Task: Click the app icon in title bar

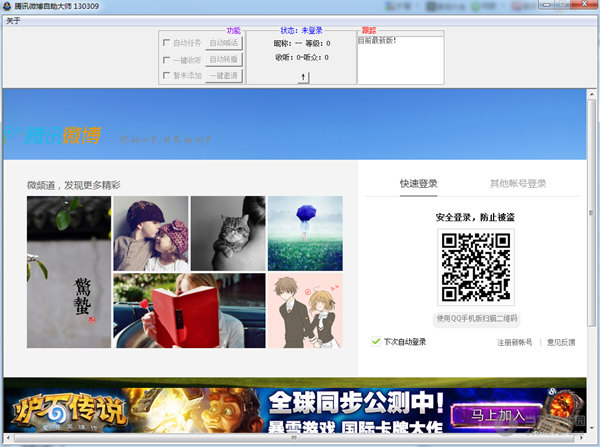Action: coord(7,6)
